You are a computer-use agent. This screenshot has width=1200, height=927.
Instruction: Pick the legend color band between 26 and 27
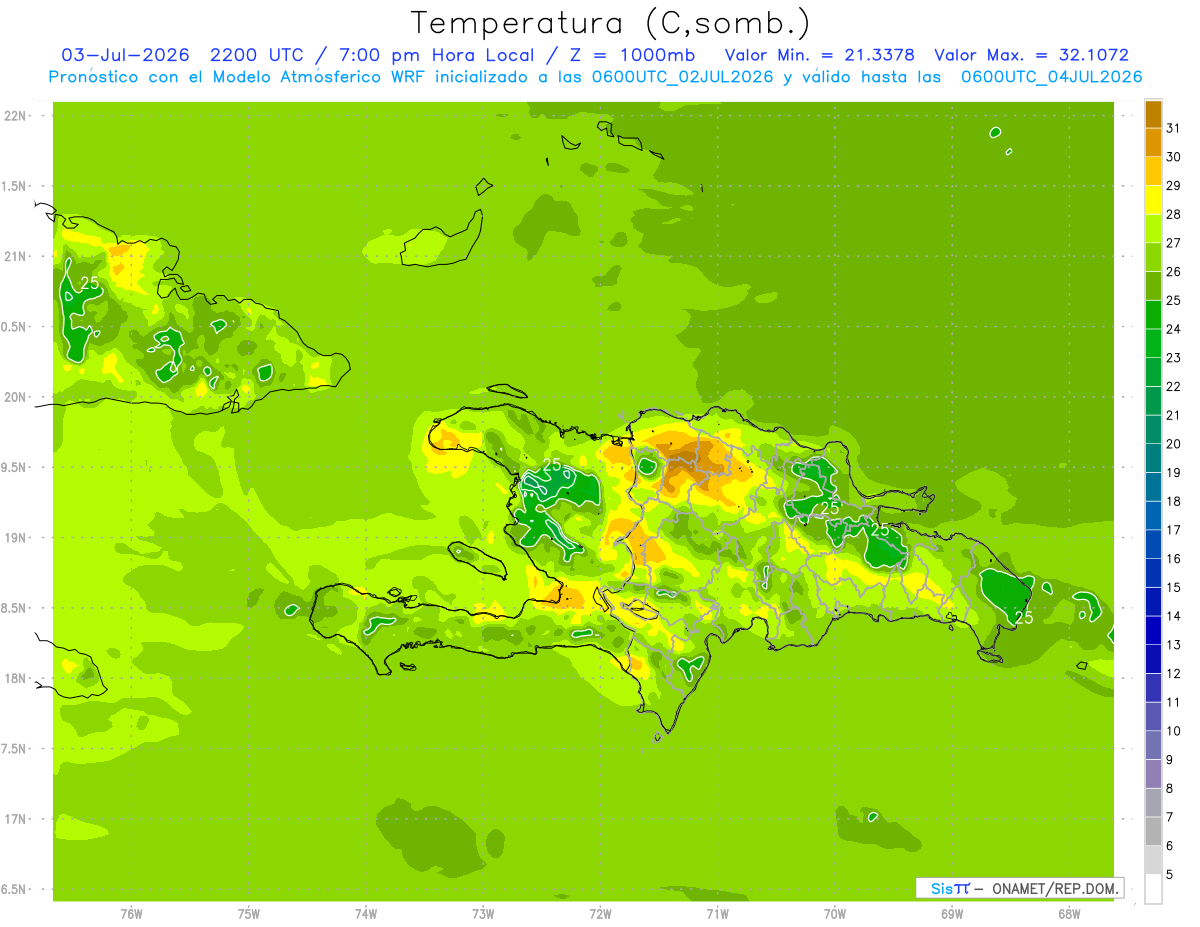coord(1153,257)
